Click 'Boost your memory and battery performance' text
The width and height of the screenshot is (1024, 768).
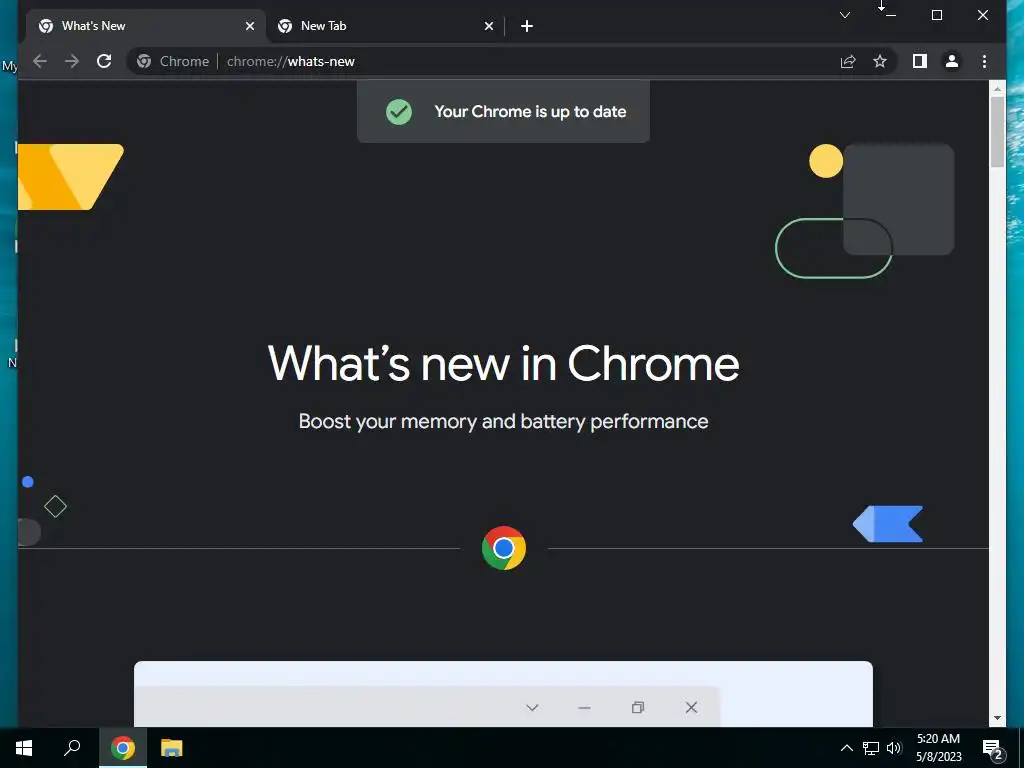point(504,422)
